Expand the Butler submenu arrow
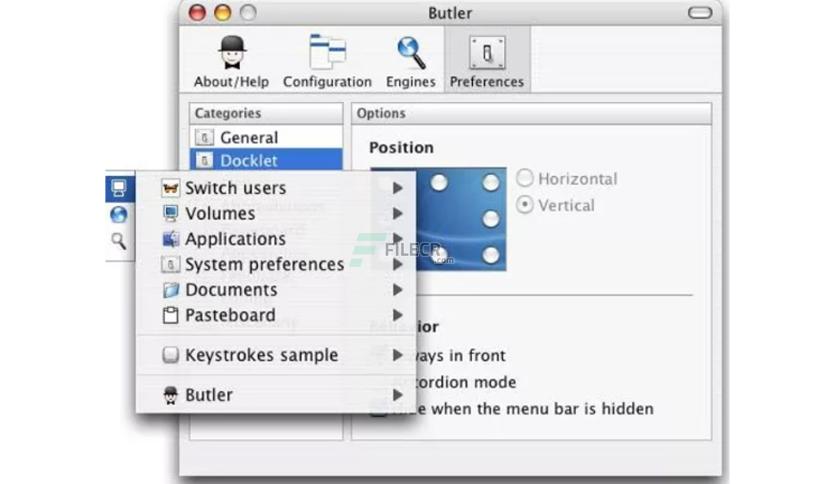836x484 pixels. (397, 395)
